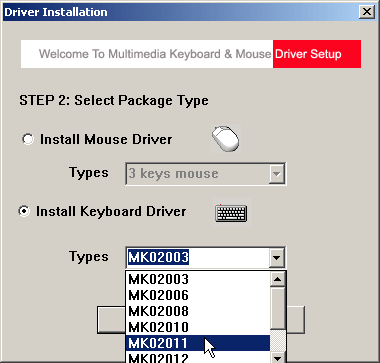Select the Install Mouse Driver radio button
380x363 pixels.
pyautogui.click(x=28, y=139)
